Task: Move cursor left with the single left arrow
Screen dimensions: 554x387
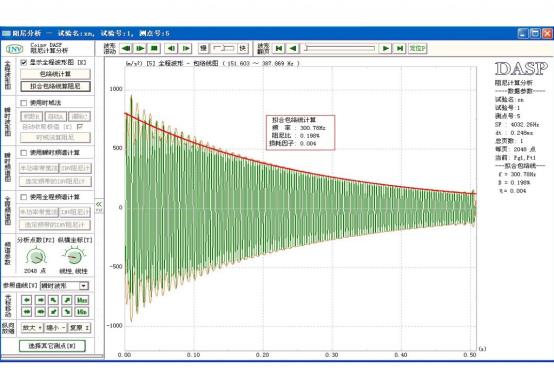Action: (x=27, y=300)
